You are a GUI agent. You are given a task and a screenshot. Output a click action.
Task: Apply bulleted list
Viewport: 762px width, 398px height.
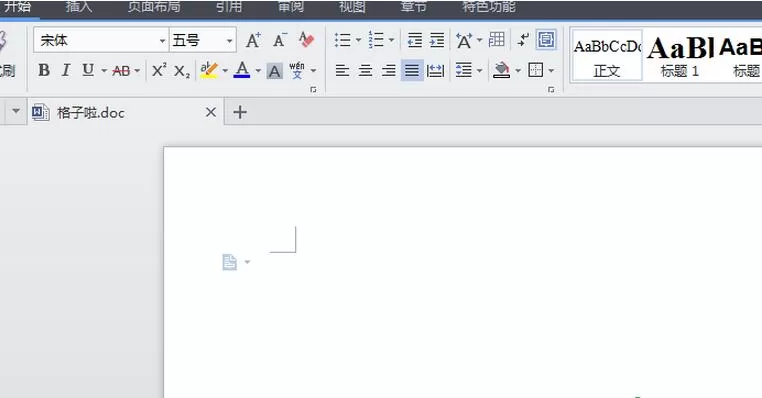pos(343,40)
